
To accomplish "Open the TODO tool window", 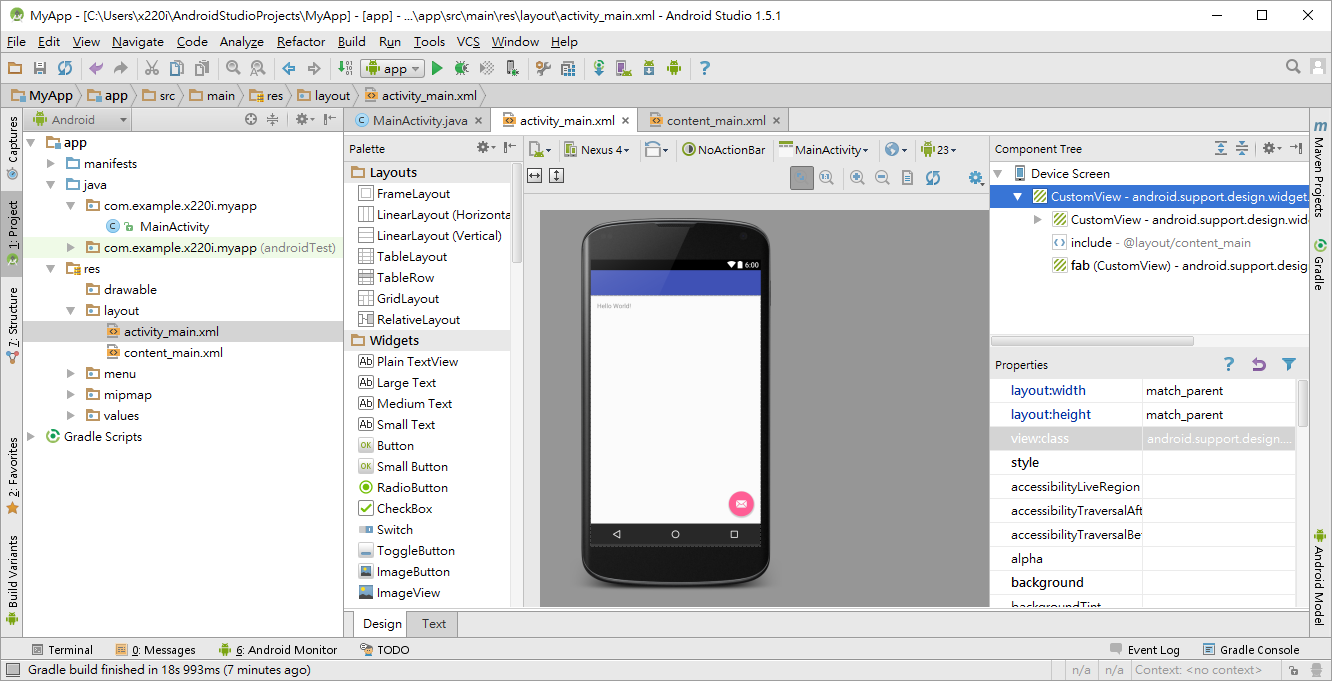I will coord(384,650).
